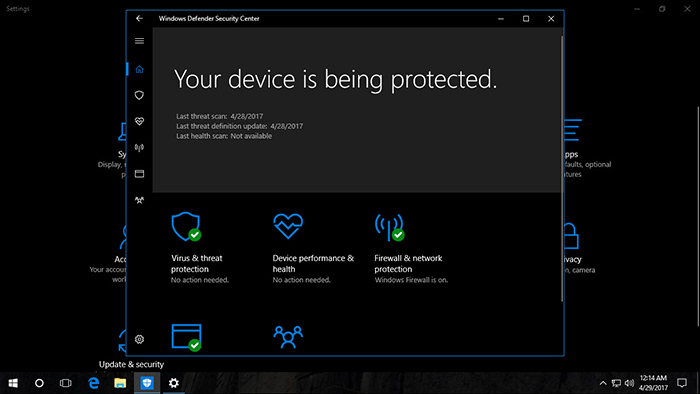Open Update & security in Settings window
This screenshot has height=394, width=700.
(131, 364)
